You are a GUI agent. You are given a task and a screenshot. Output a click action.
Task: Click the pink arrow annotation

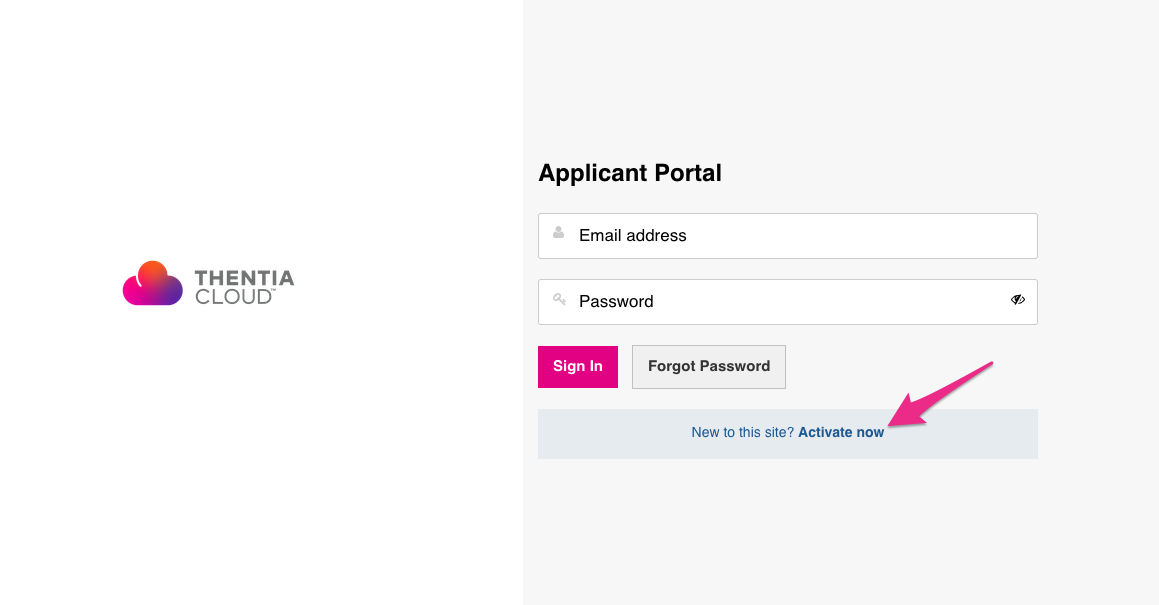[940, 394]
